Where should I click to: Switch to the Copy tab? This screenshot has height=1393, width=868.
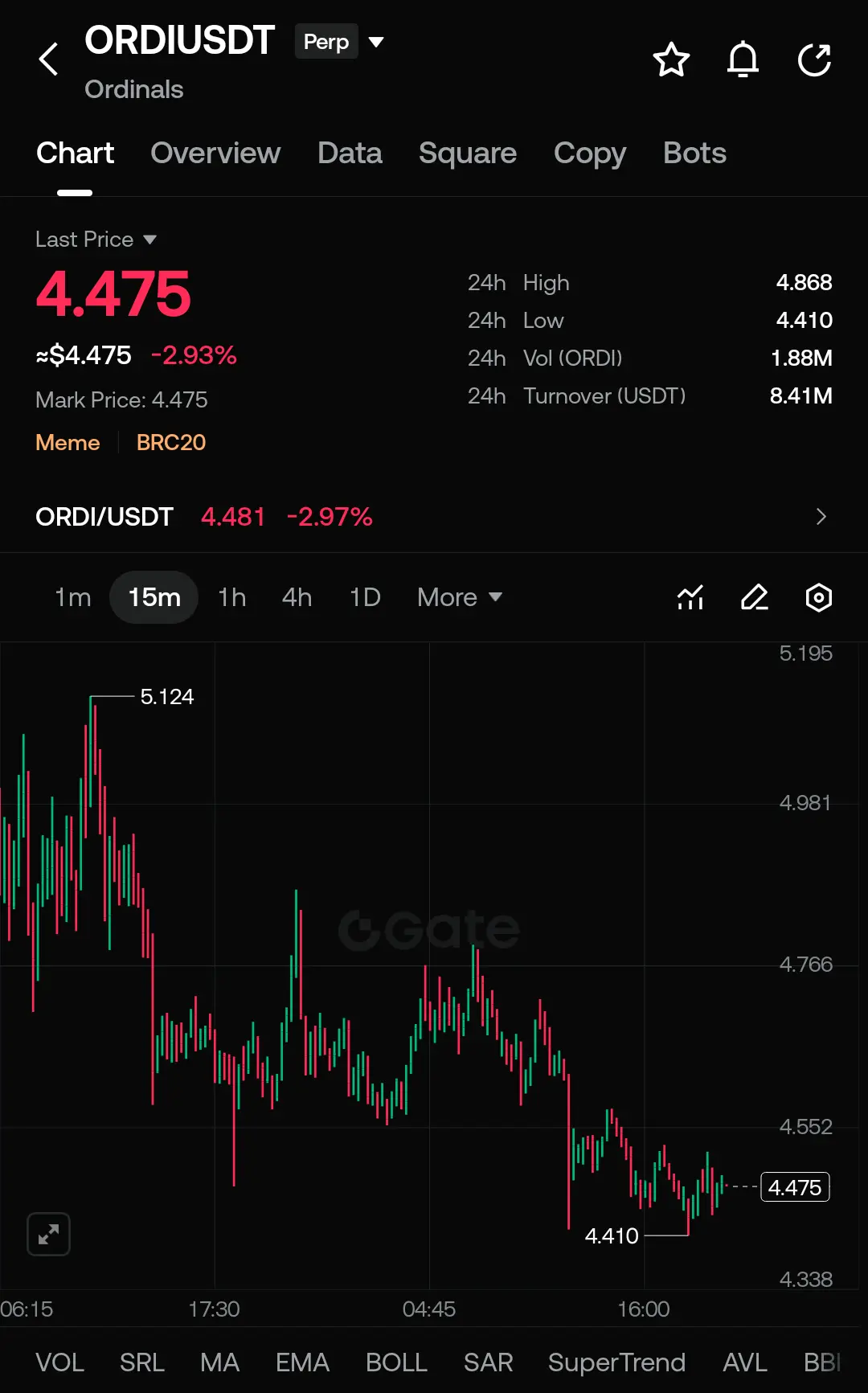click(x=590, y=153)
